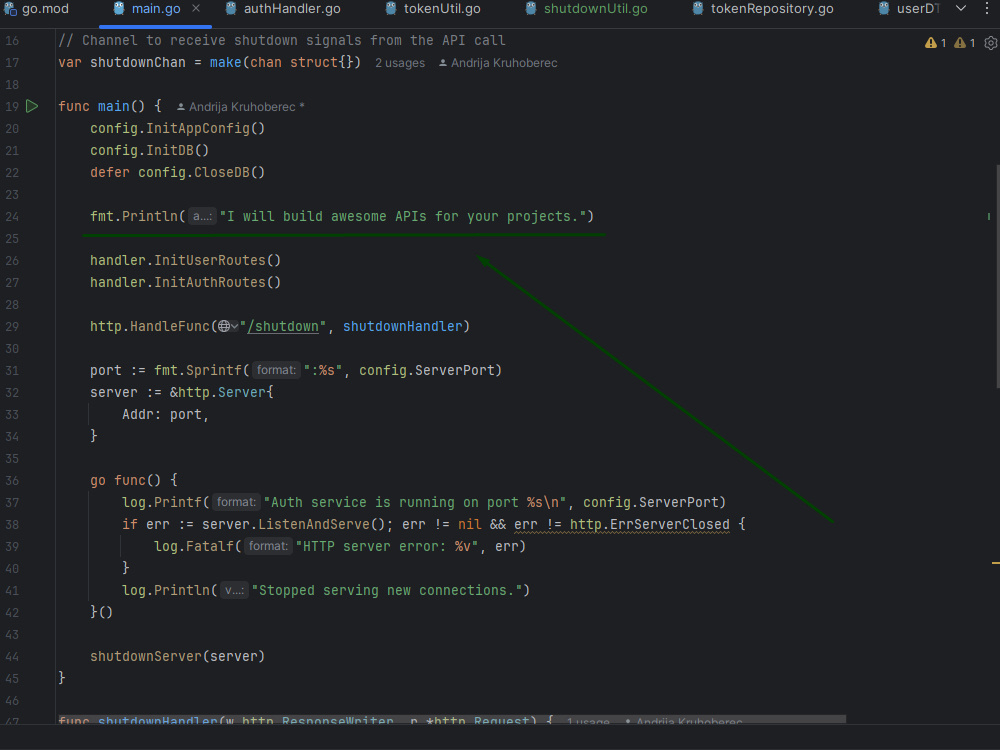Viewport: 1000px width, 750px height.
Task: Click the "Stopped serving new connections." string
Action: (x=386, y=591)
